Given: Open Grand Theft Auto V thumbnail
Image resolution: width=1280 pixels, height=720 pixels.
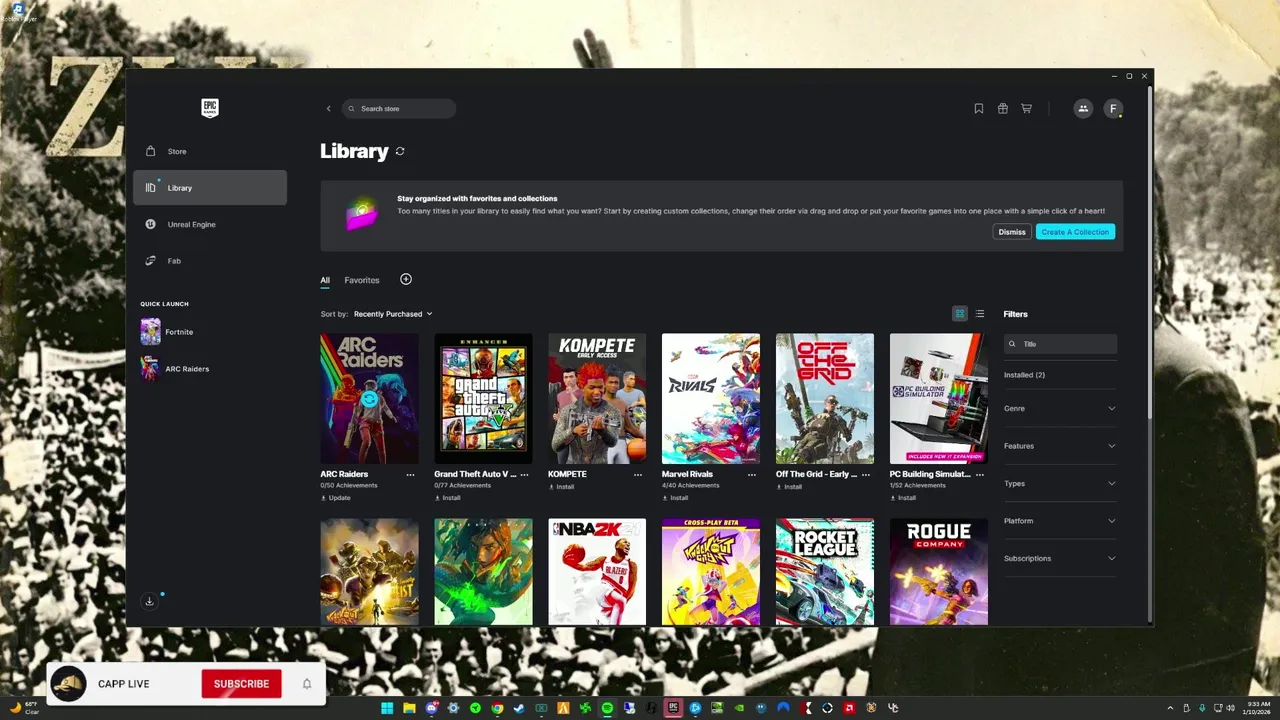Looking at the screenshot, I should click(483, 398).
